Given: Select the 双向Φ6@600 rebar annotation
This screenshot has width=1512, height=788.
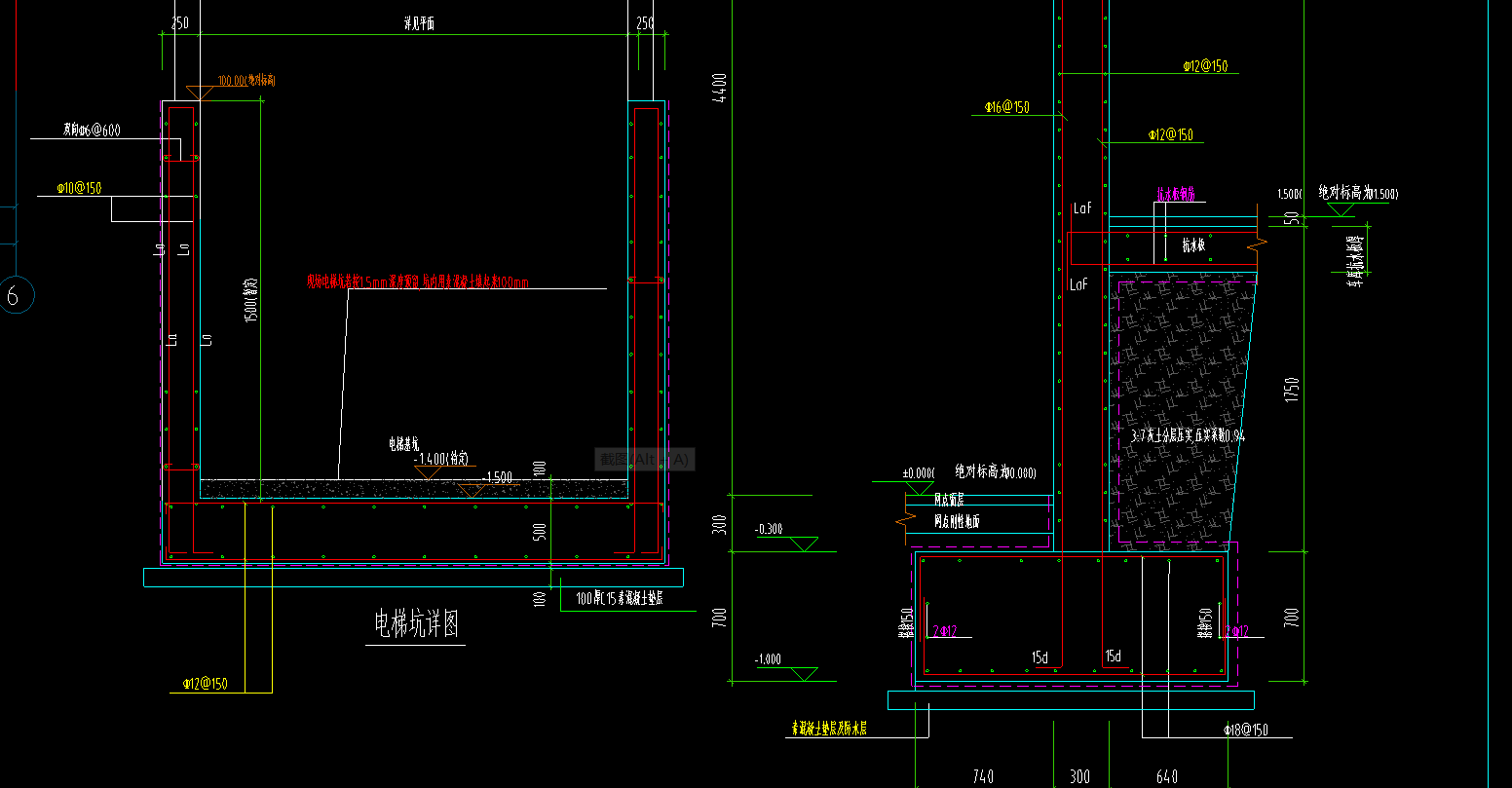Looking at the screenshot, I should tap(93, 131).
